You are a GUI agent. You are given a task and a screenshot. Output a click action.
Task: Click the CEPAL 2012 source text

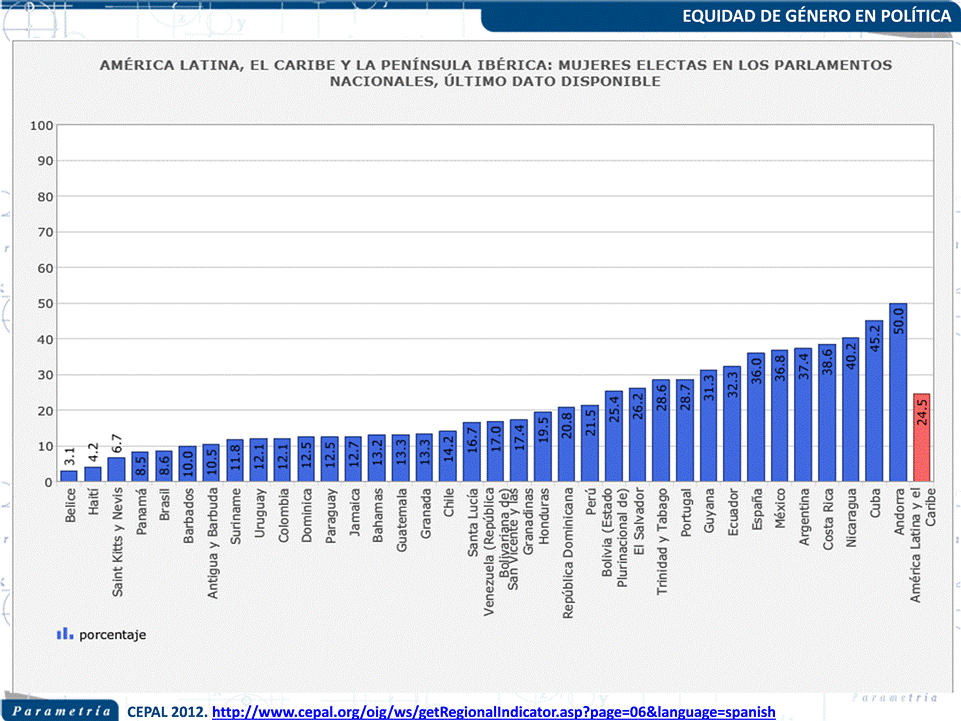tap(167, 711)
